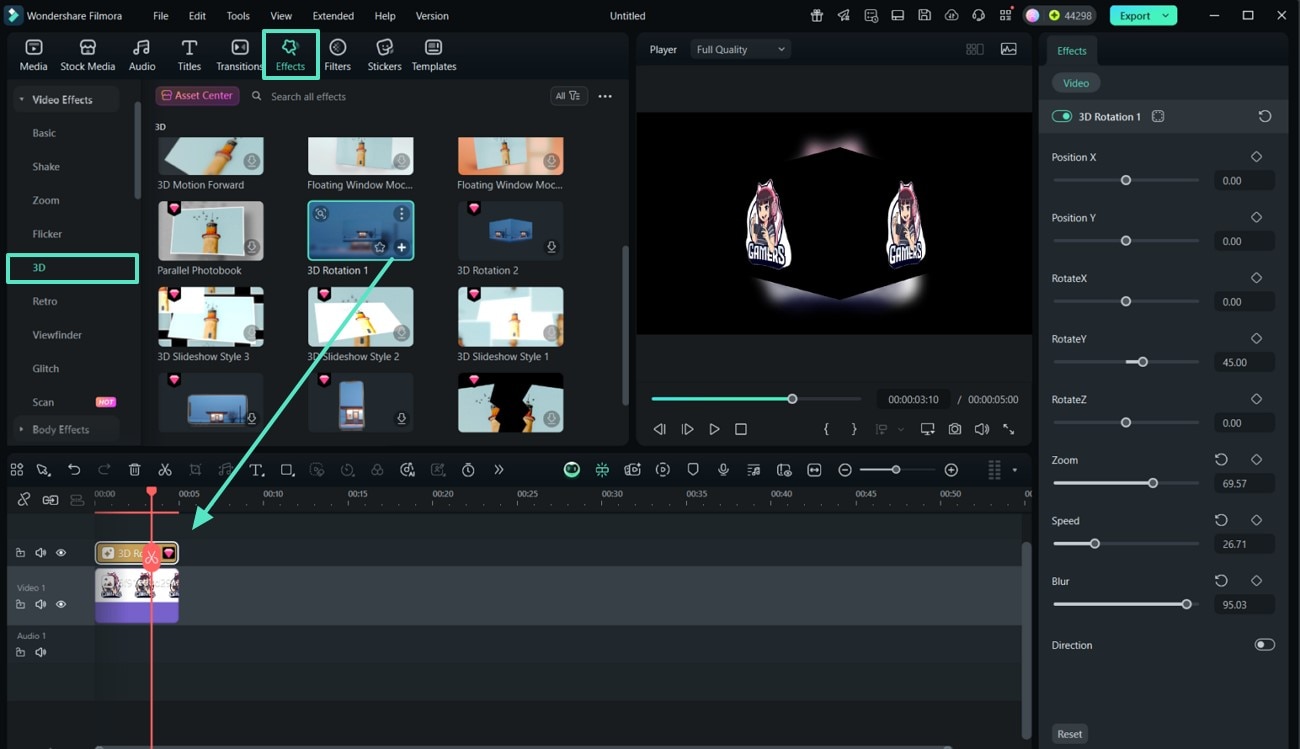Undo the last action in timeline toolbar
Screen dimensions: 1300x749
pyautogui.click(x=74, y=470)
